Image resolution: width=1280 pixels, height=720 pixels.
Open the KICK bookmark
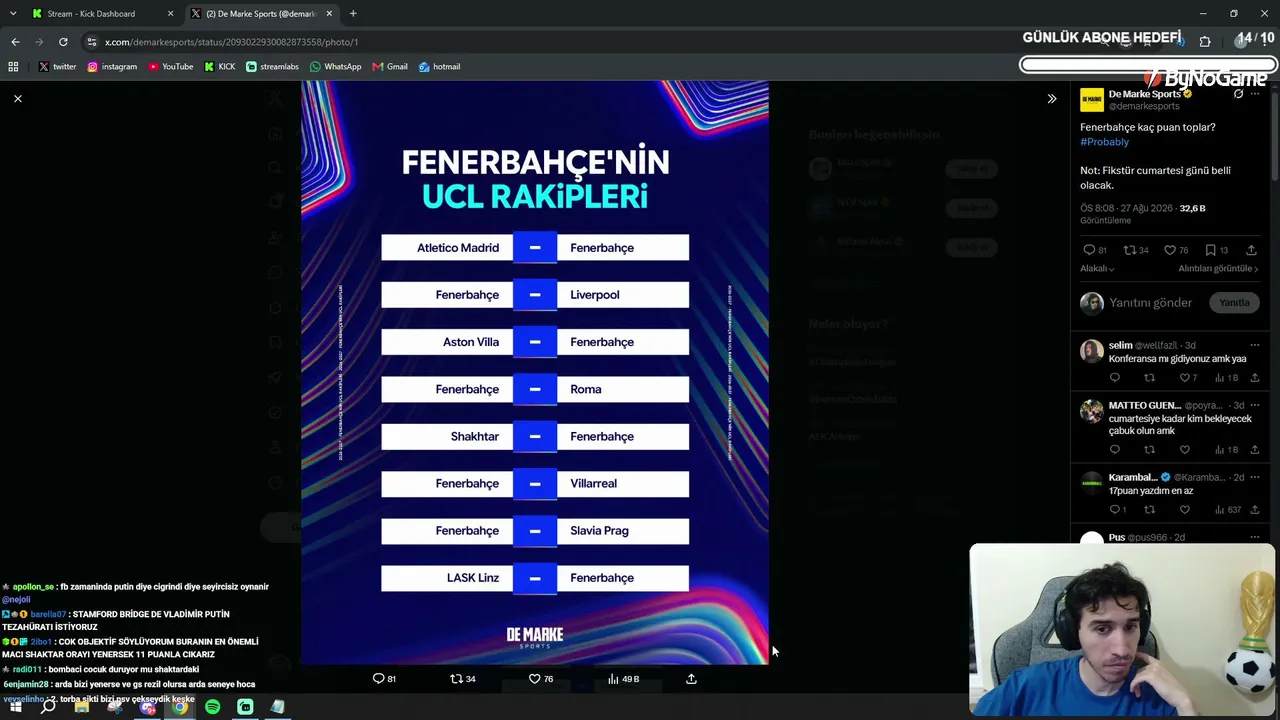[x=220, y=67]
